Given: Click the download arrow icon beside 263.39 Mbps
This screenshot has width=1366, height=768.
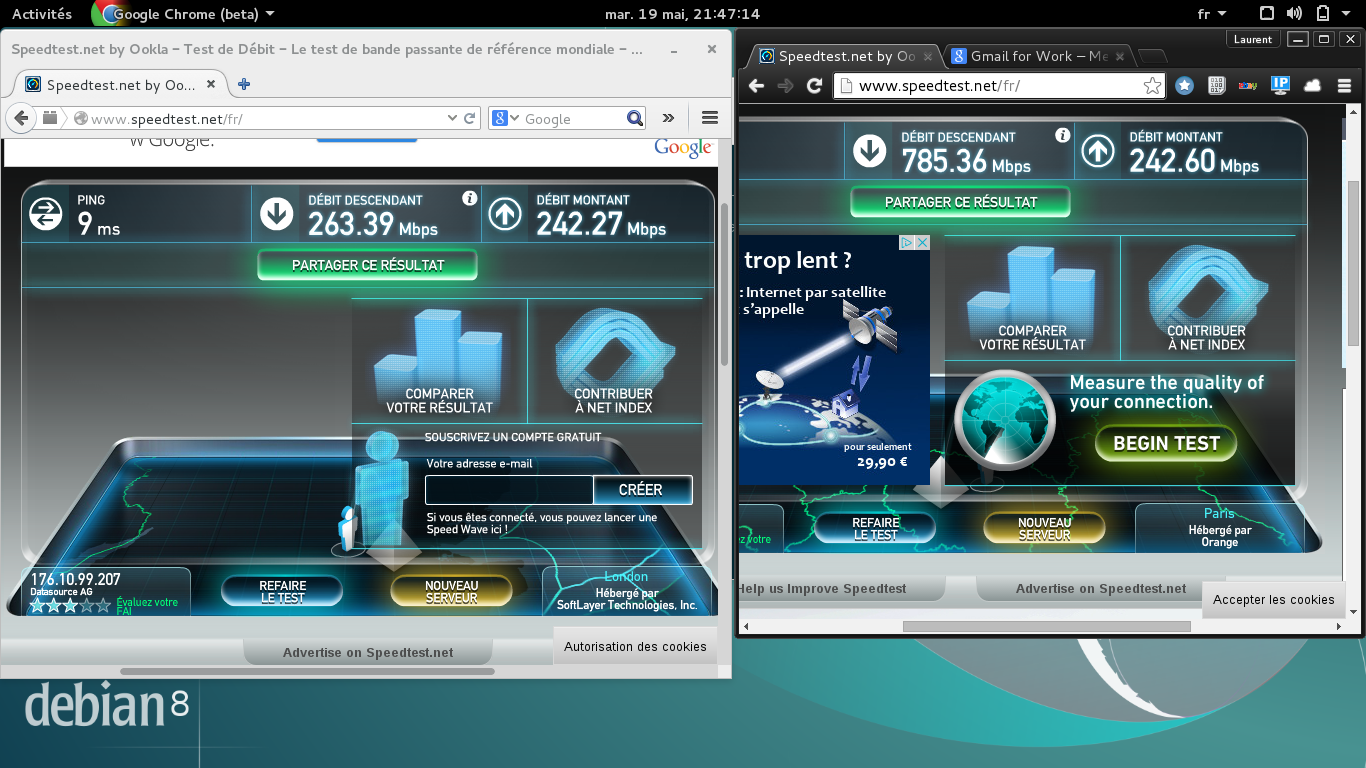Looking at the screenshot, I should pyautogui.click(x=276, y=213).
